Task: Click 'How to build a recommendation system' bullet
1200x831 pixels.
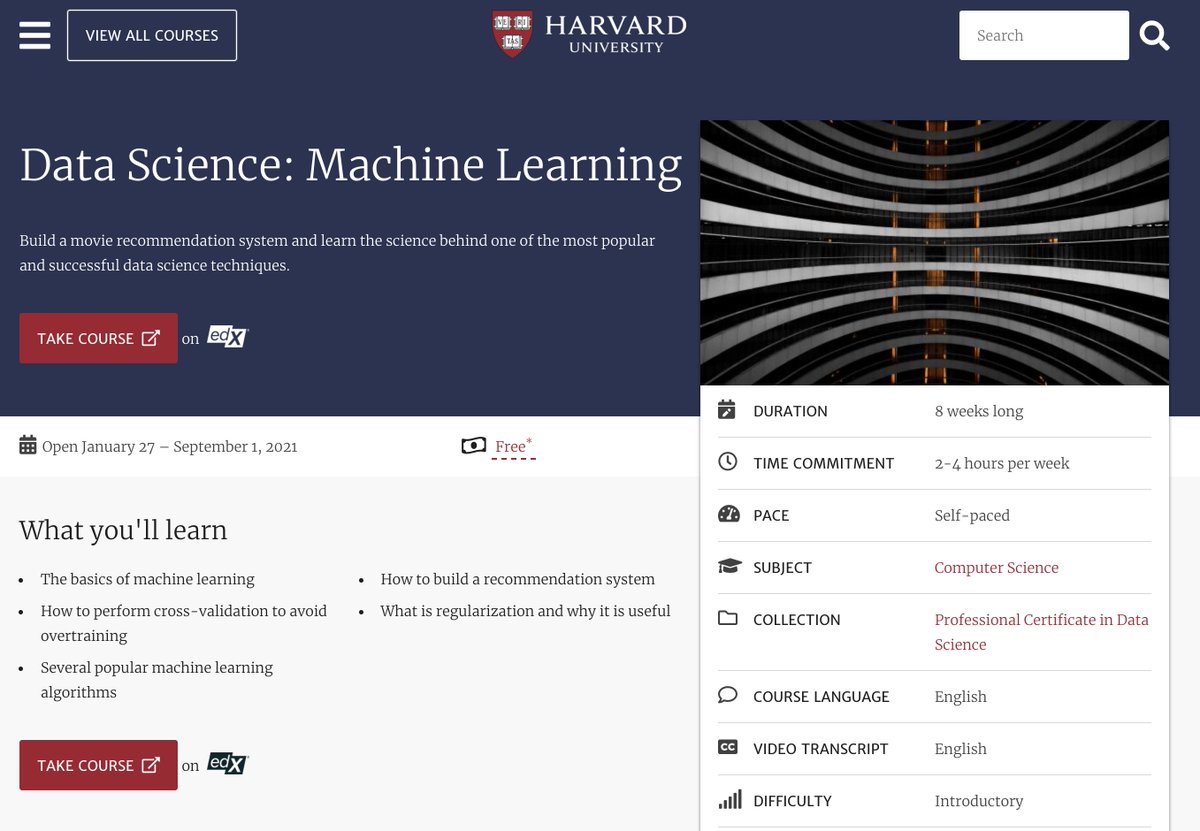Action: click(x=518, y=579)
